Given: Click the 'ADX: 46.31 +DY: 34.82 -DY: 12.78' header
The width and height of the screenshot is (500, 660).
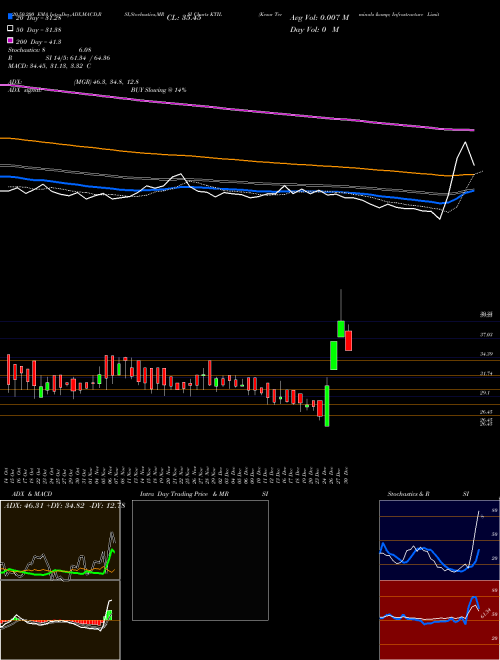Looking at the screenshot, I should pos(64,505).
